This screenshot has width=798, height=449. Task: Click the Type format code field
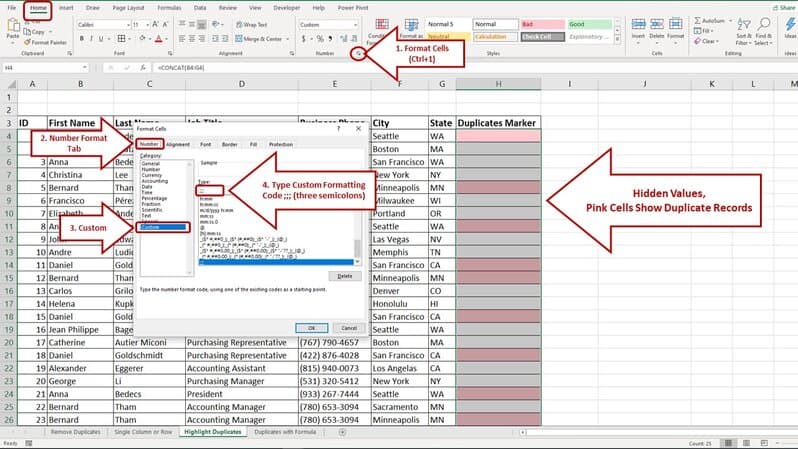click(210, 190)
